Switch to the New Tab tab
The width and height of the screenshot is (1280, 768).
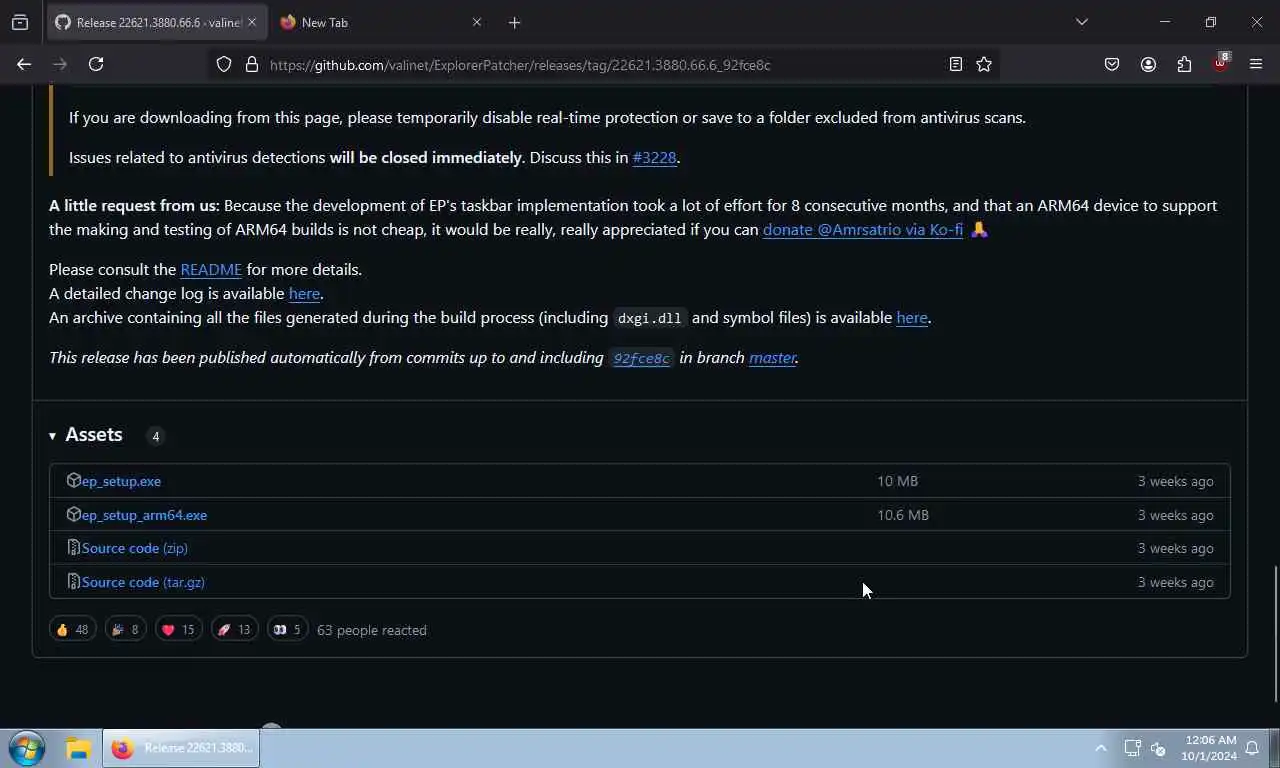pyautogui.click(x=381, y=22)
